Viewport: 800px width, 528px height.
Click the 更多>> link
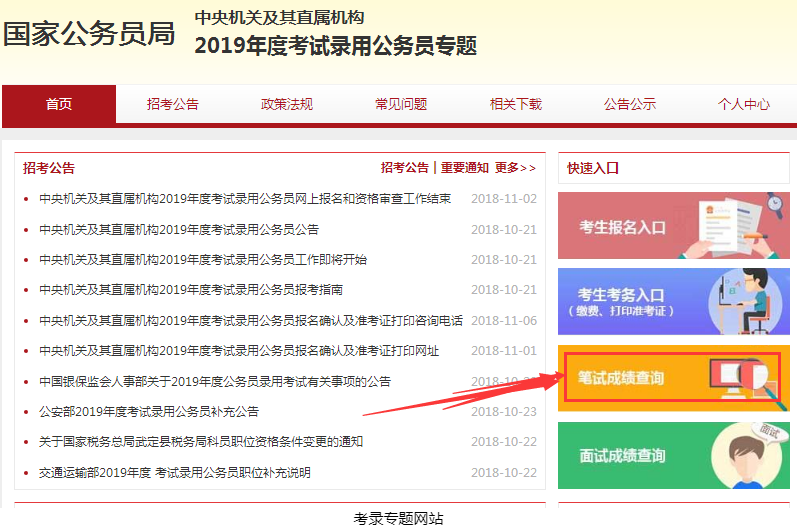tap(515, 168)
